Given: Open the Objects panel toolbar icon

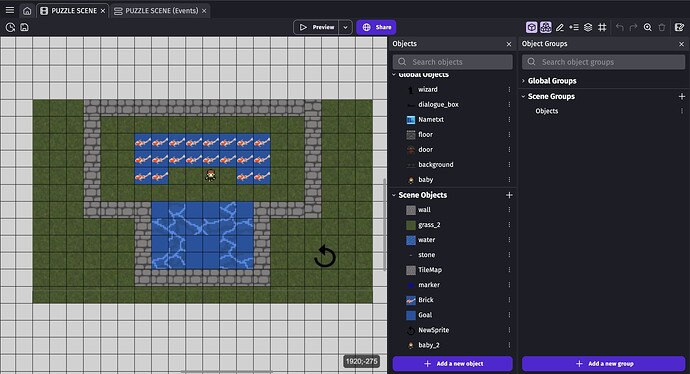Looking at the screenshot, I should (x=532, y=27).
